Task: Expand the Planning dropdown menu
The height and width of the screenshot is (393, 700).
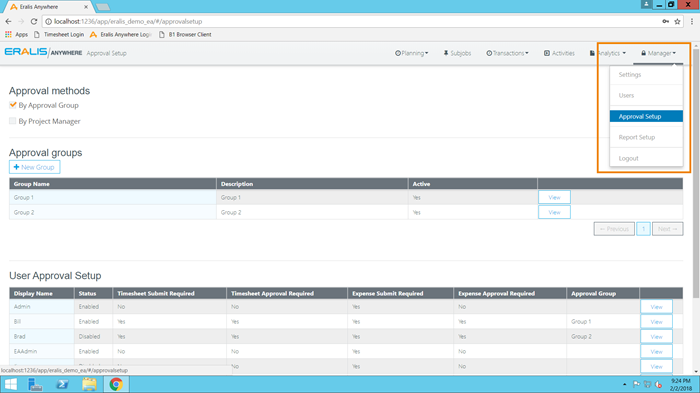Action: (412, 53)
